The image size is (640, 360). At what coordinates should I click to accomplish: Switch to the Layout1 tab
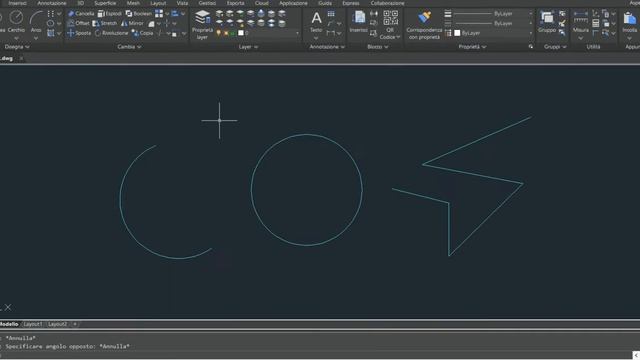33,324
